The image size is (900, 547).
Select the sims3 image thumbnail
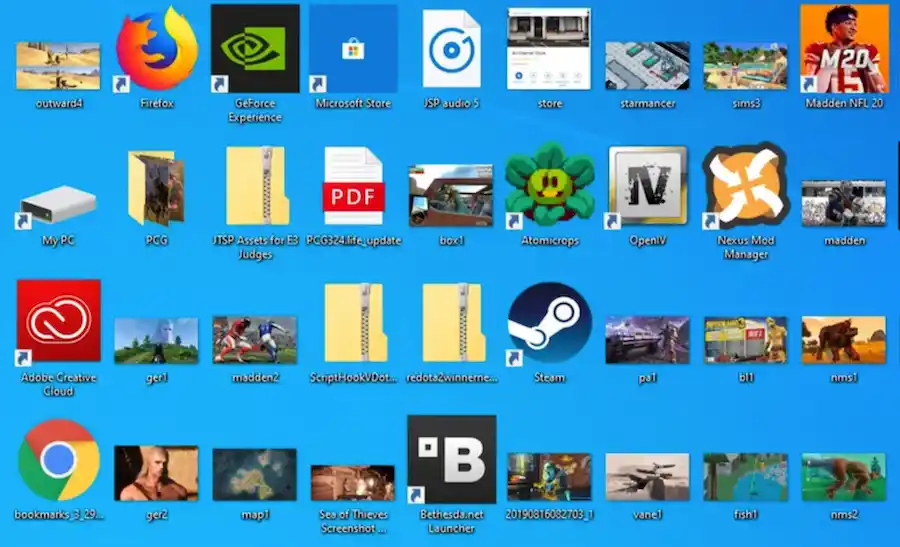(x=746, y=66)
